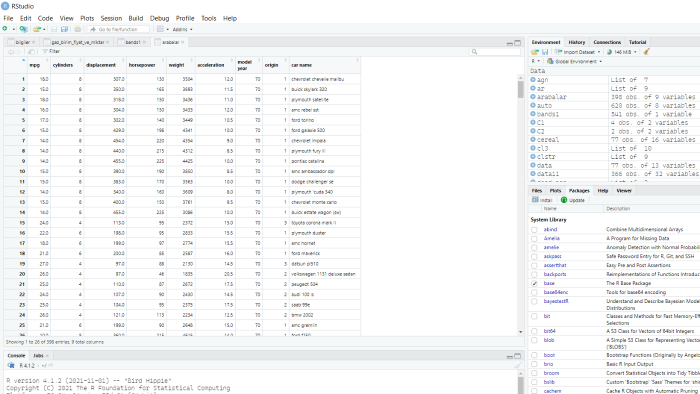Open the Import Dataset dropdown
700x394 pixels.
577,52
